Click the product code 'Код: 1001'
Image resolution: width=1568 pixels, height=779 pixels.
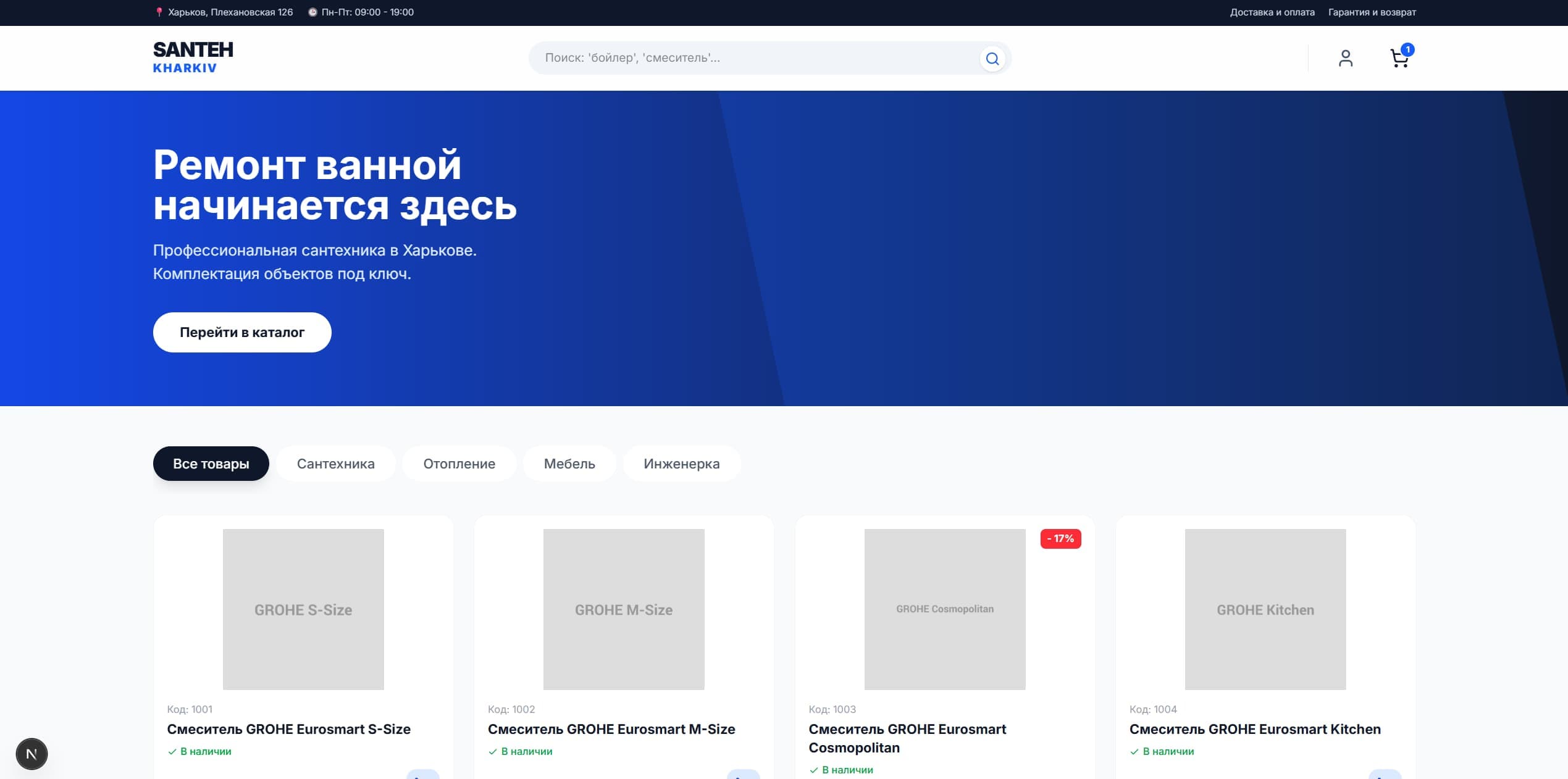pos(190,709)
